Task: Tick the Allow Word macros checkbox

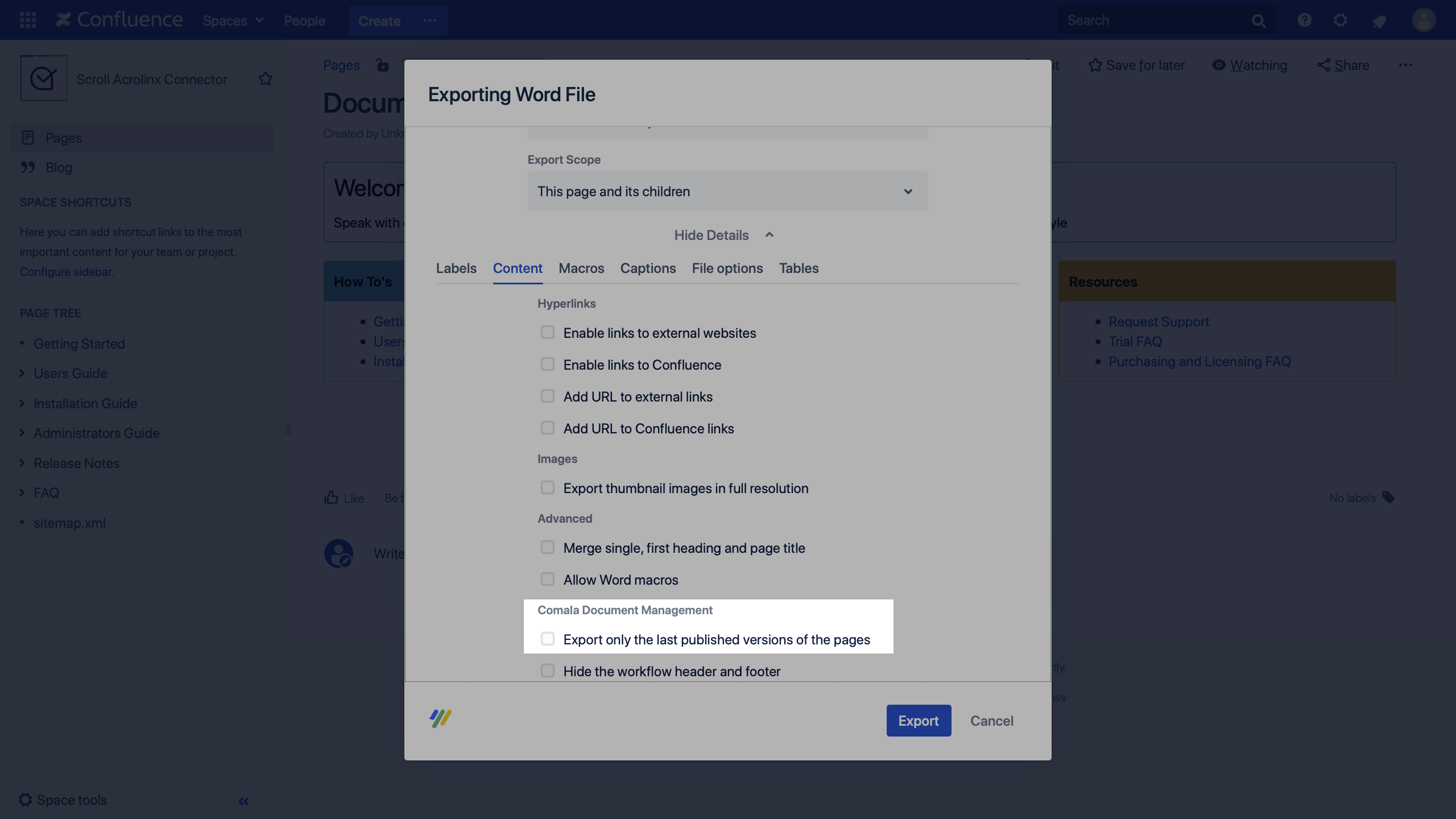Action: (547, 580)
